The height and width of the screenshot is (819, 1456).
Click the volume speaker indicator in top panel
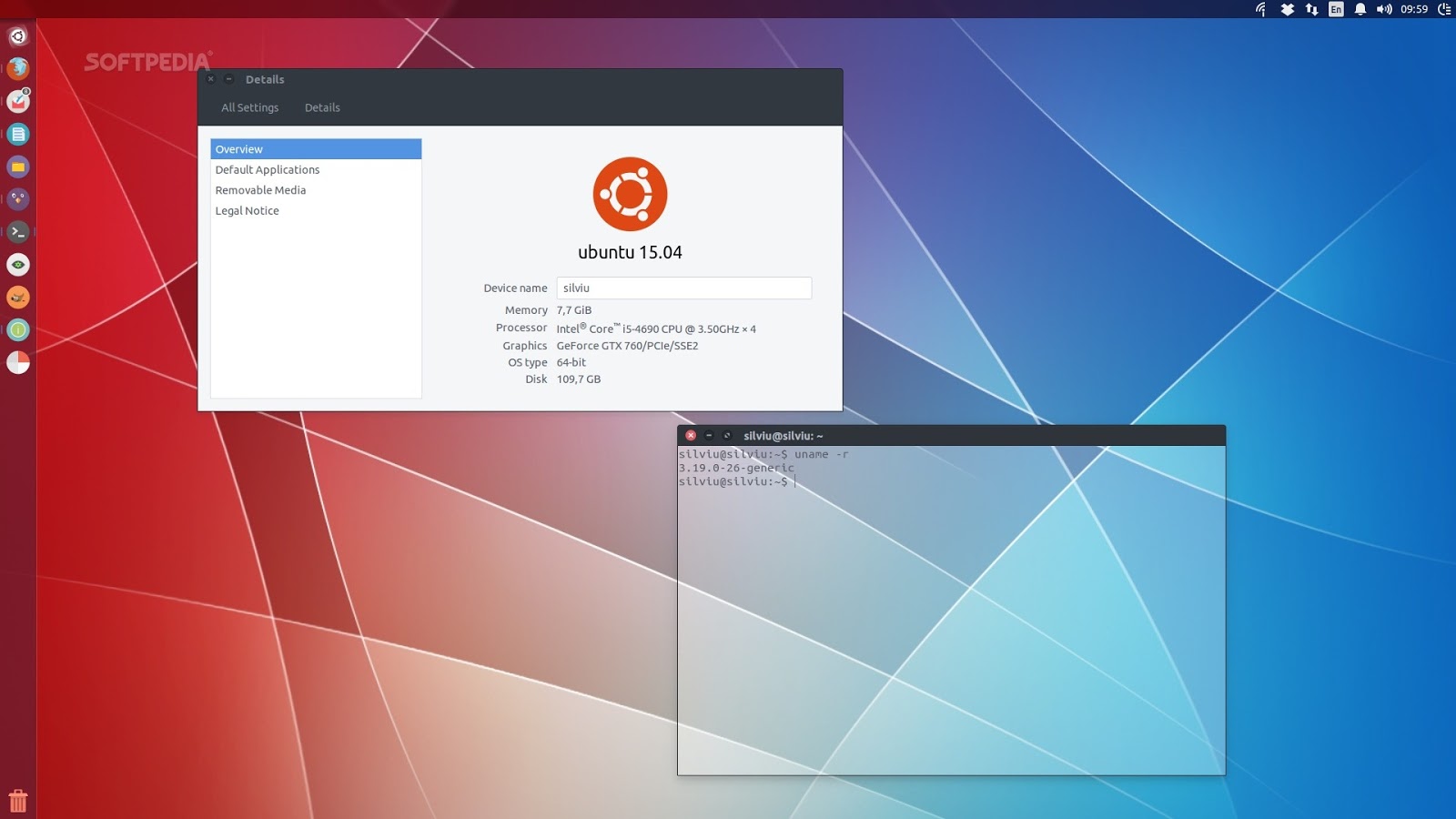tap(1385, 10)
